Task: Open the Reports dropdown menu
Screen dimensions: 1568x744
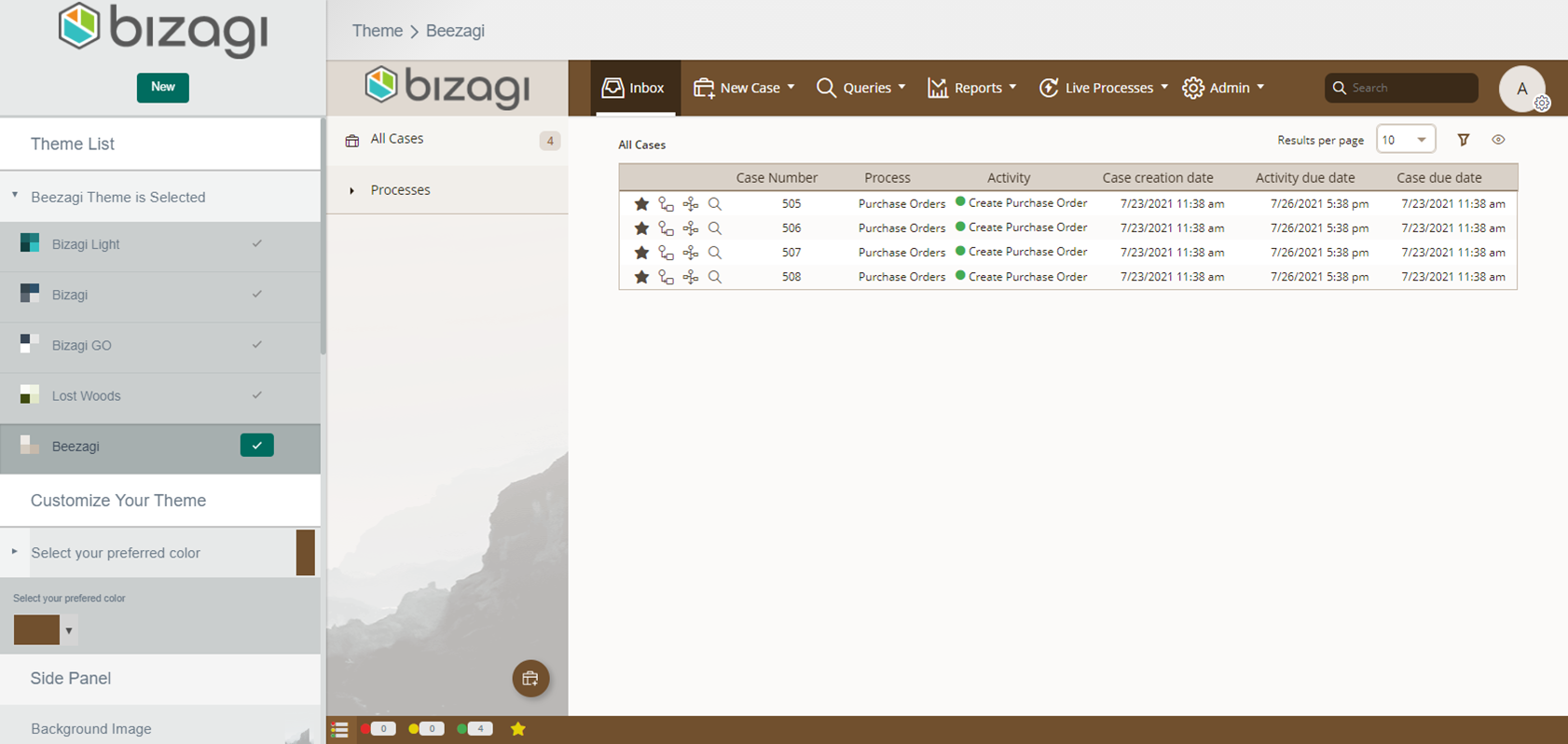Action: [971, 88]
